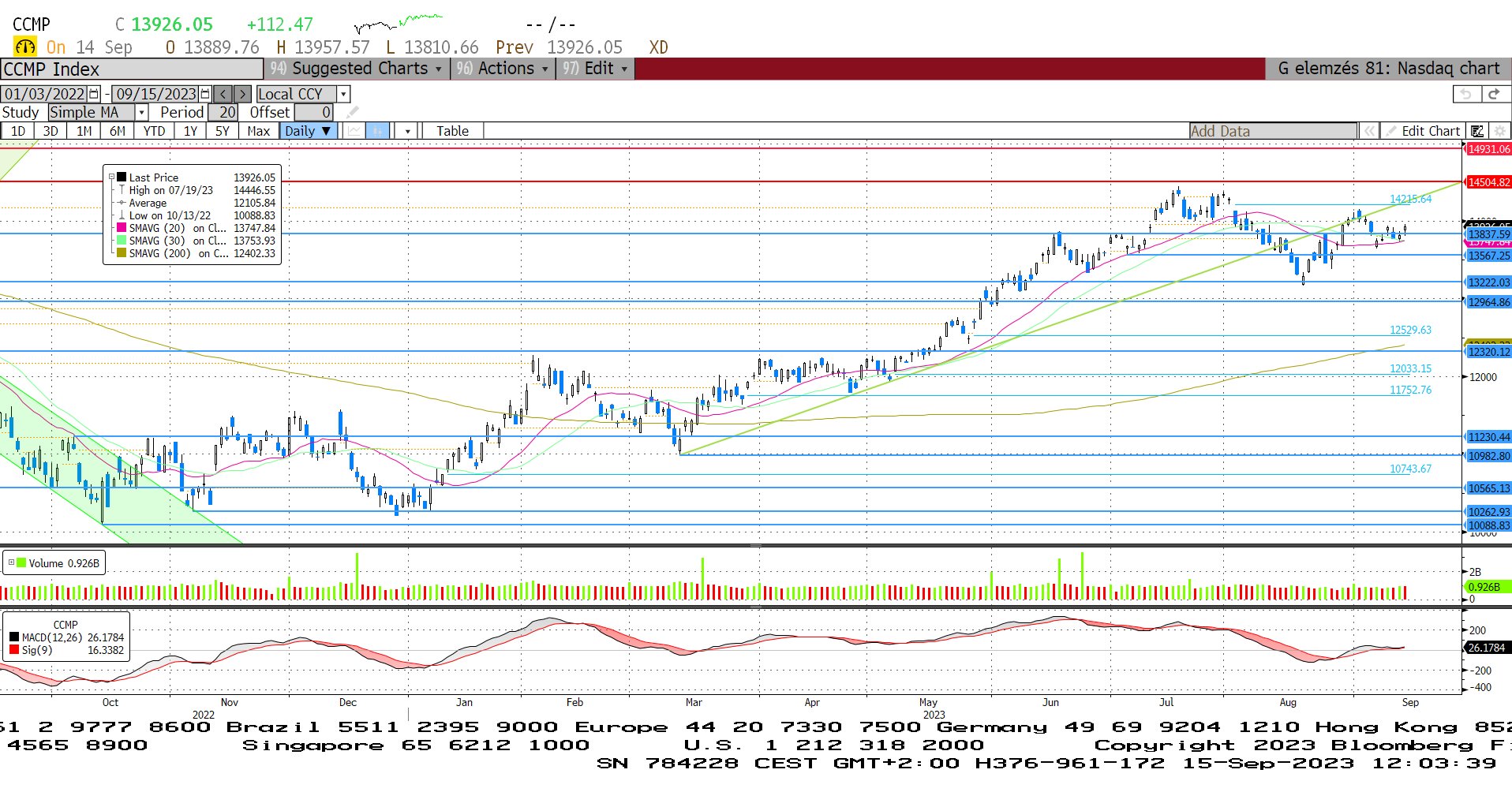Switch to Table view
This screenshot has width=1512, height=807.
(452, 131)
